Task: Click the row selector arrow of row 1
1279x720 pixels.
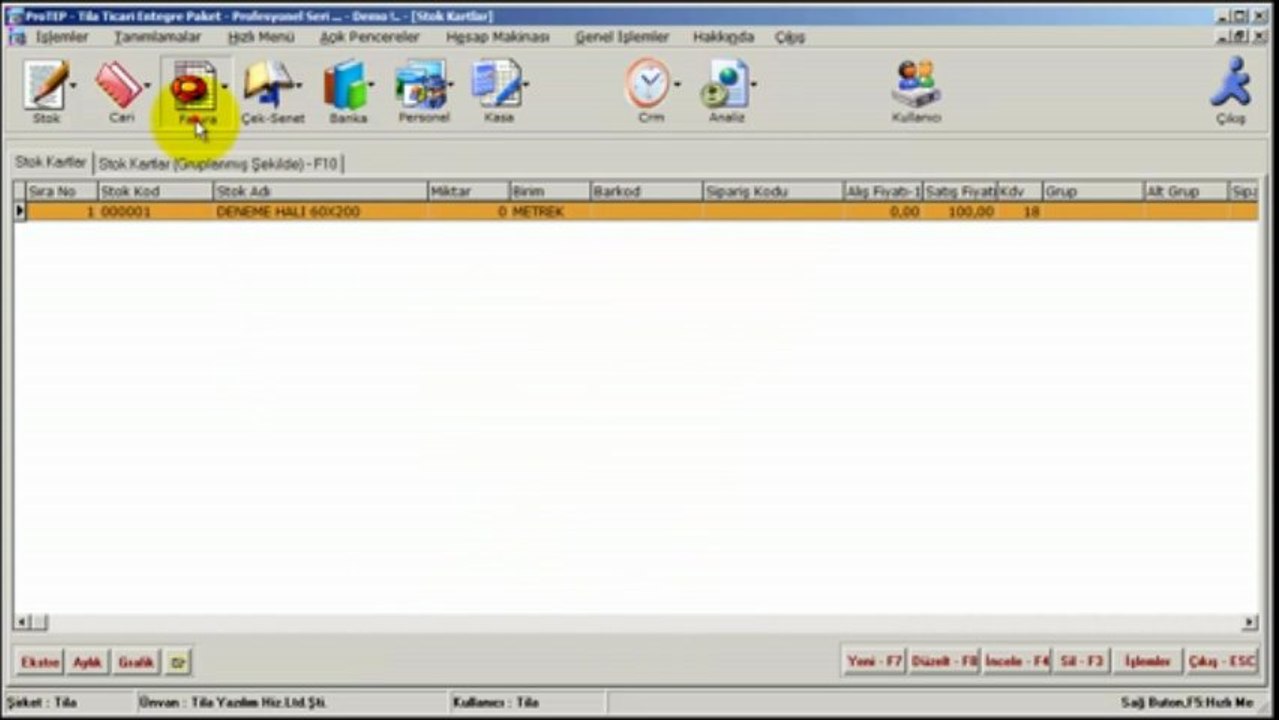Action: click(x=19, y=212)
